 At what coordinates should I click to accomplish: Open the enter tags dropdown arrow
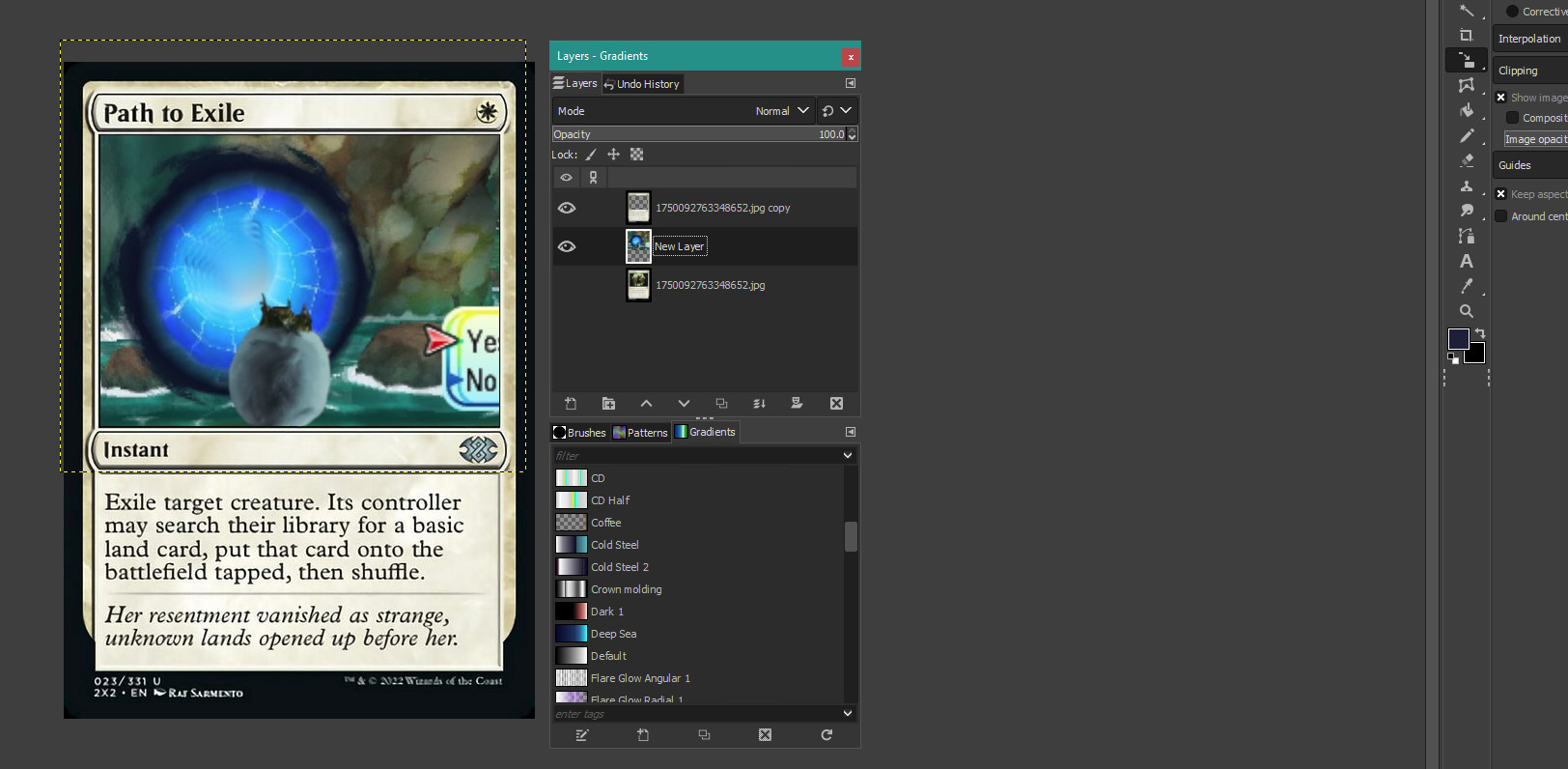pos(848,714)
